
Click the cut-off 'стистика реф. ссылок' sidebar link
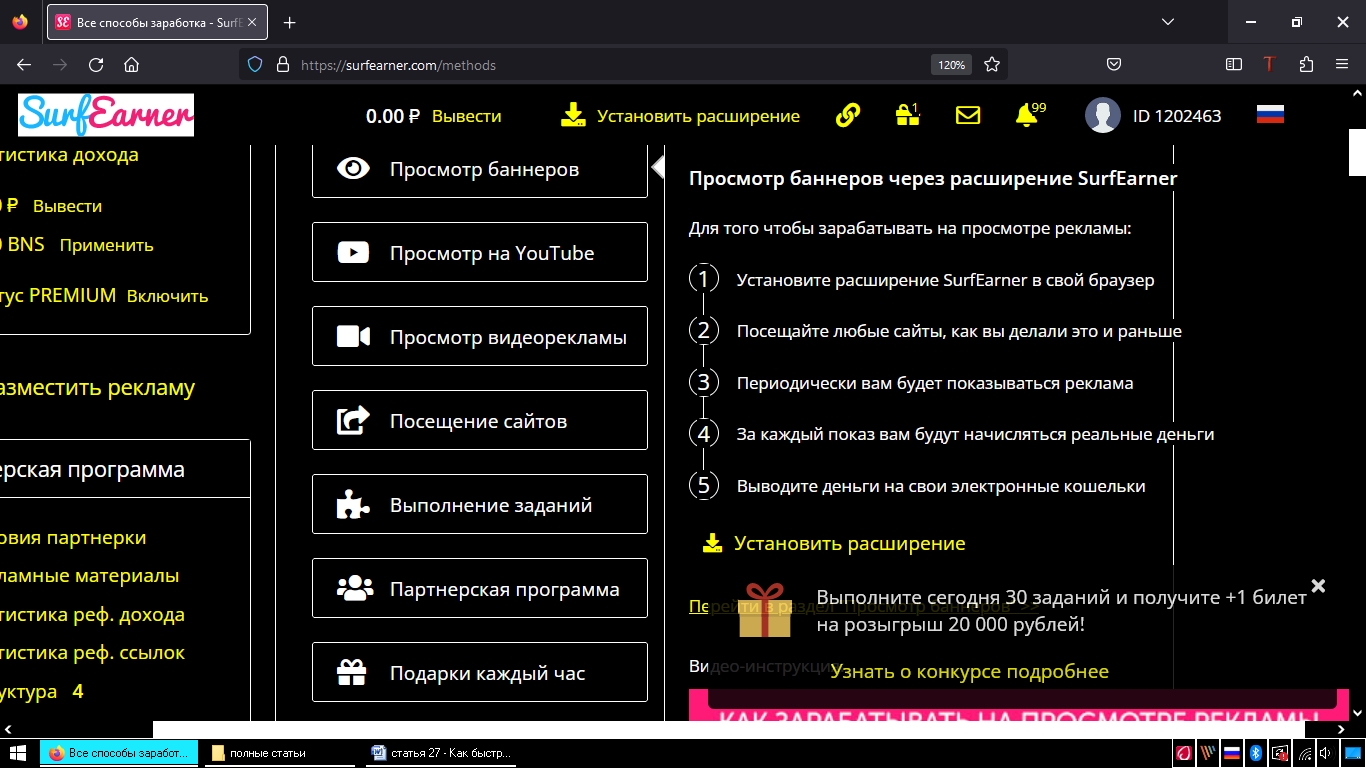click(x=92, y=653)
